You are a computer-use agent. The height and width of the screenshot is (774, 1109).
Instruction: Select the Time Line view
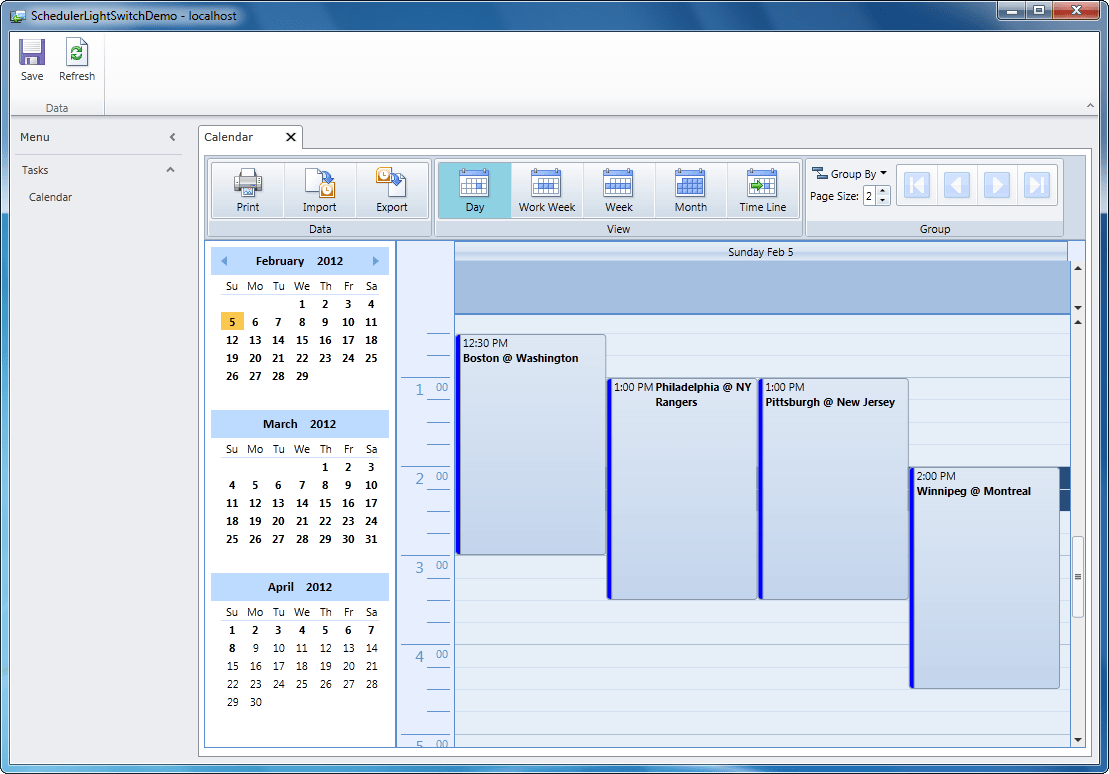(x=762, y=190)
